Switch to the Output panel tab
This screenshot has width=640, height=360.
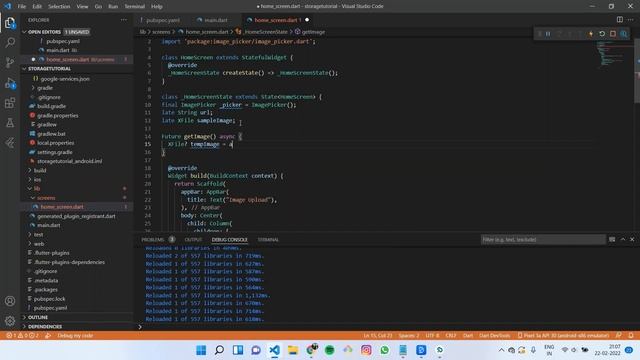pyautogui.click(x=193, y=240)
